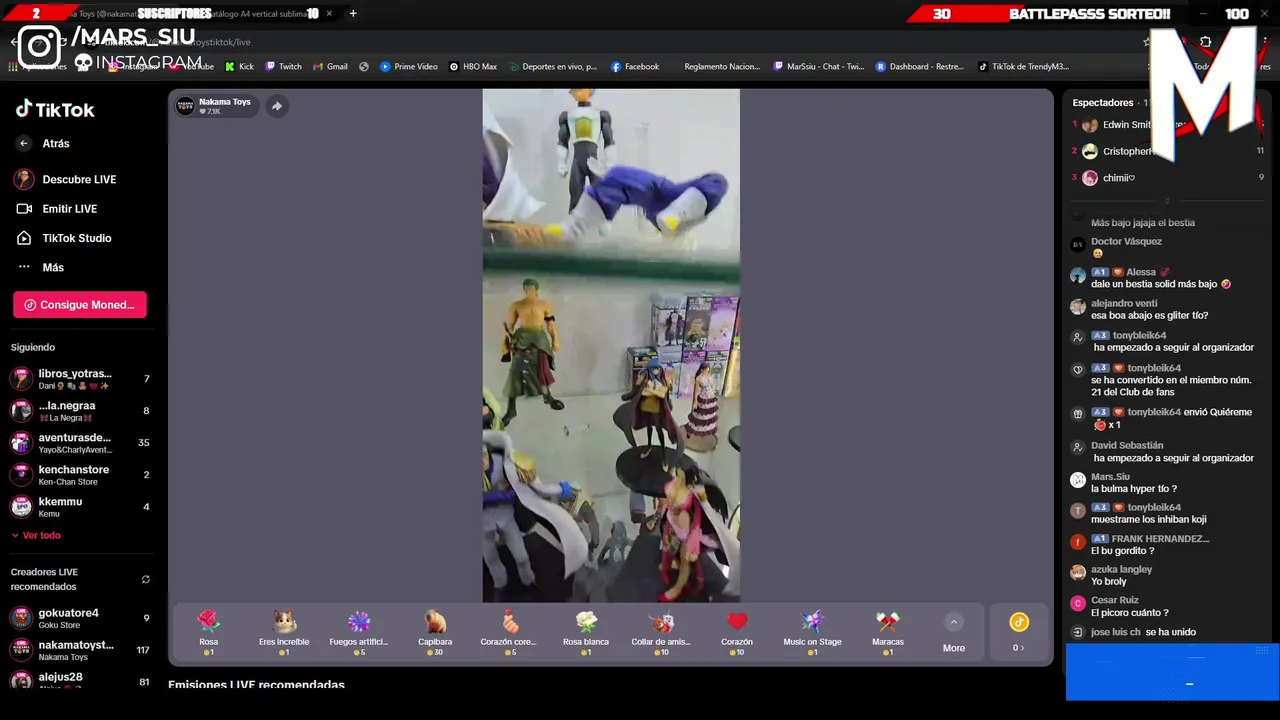Send the Corazón coreano gift

pyautogui.click(x=510, y=632)
